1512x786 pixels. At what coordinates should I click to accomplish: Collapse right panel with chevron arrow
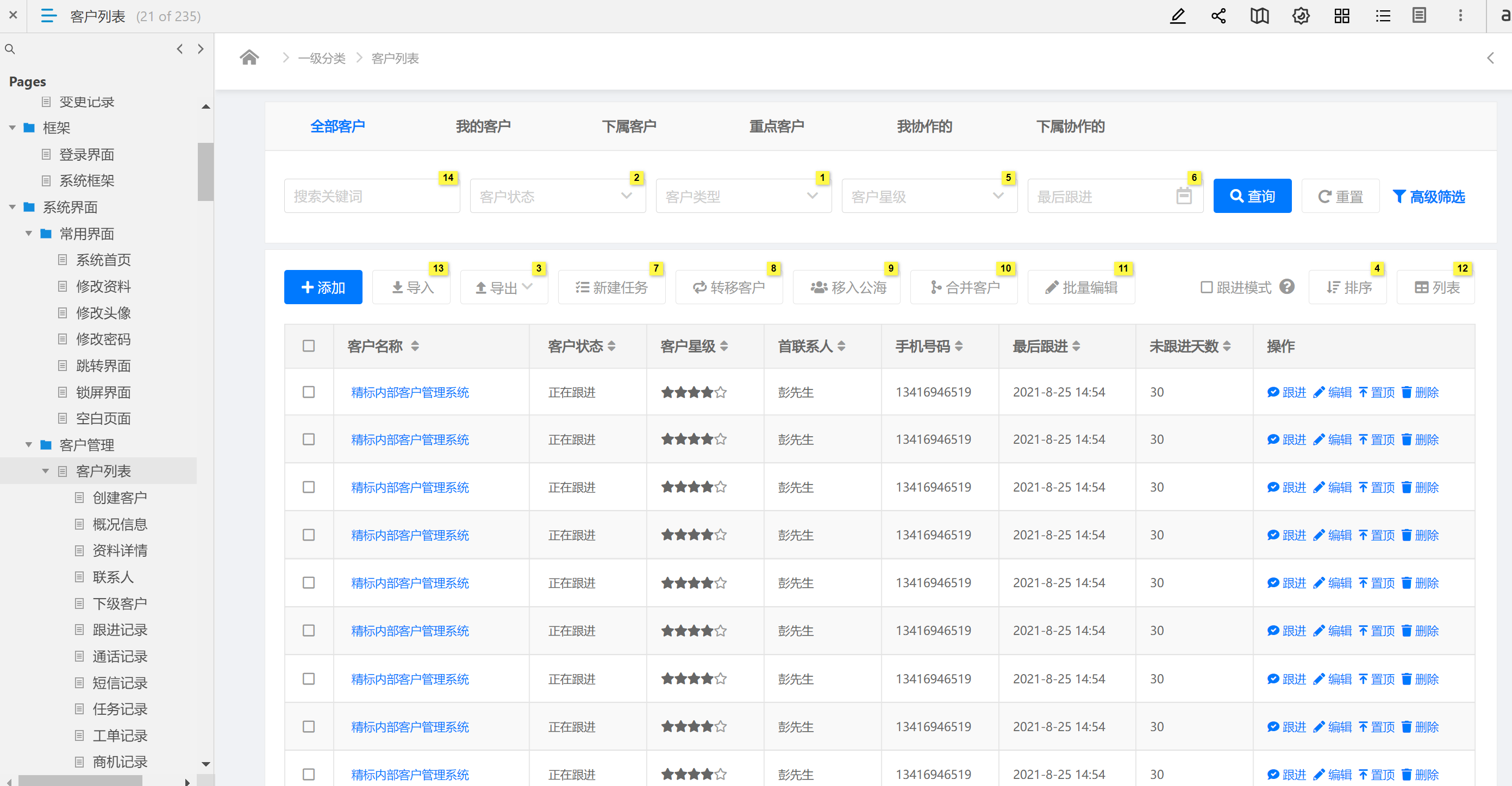[1490, 58]
